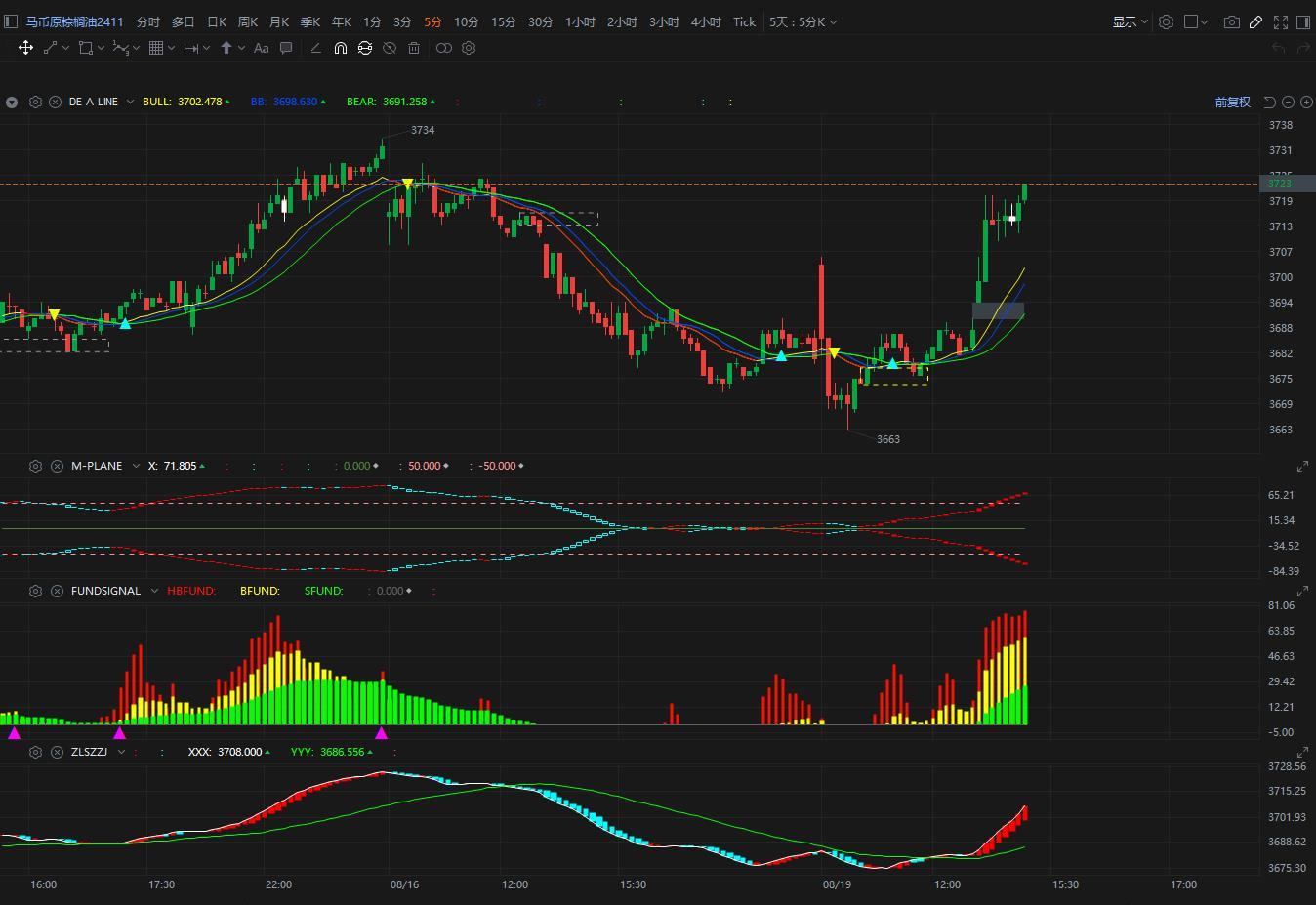Toggle the left sidebar panel icon
The width and height of the screenshot is (1316, 905).
(11, 21)
